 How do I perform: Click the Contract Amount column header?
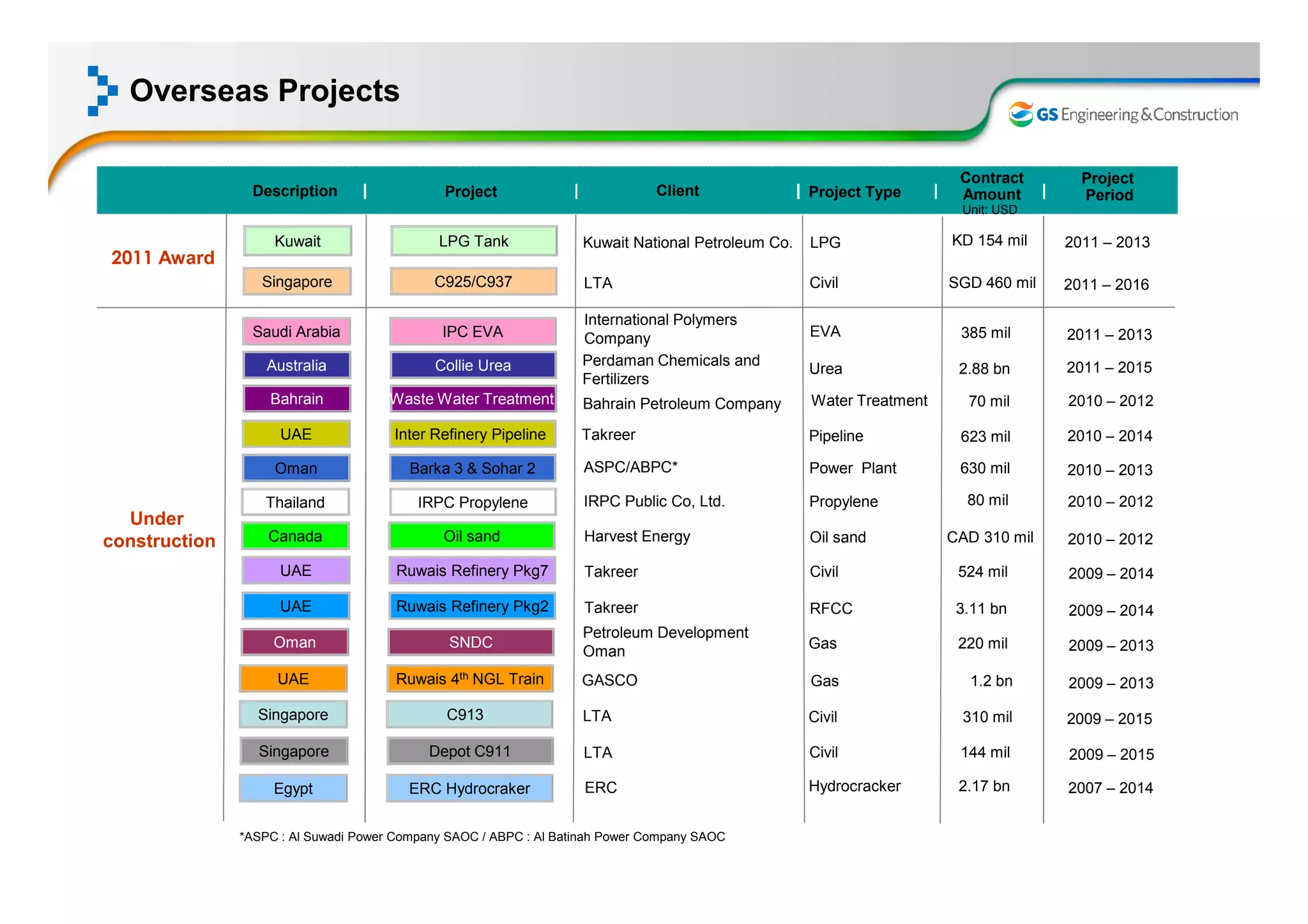point(991,186)
